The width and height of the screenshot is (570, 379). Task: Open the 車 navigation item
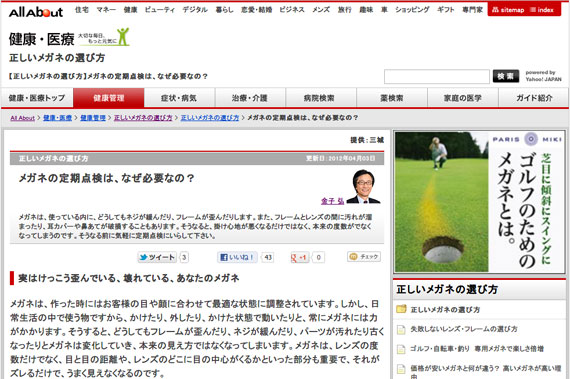pyautogui.click(x=384, y=10)
